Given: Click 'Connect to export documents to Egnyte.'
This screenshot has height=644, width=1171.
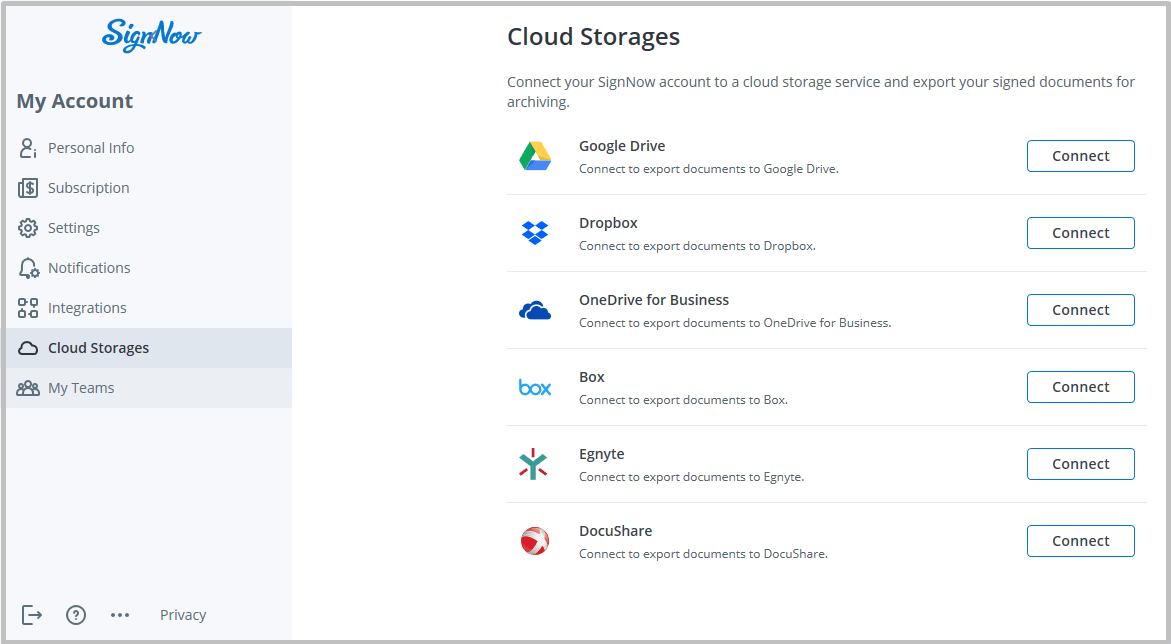Looking at the screenshot, I should tap(692, 477).
